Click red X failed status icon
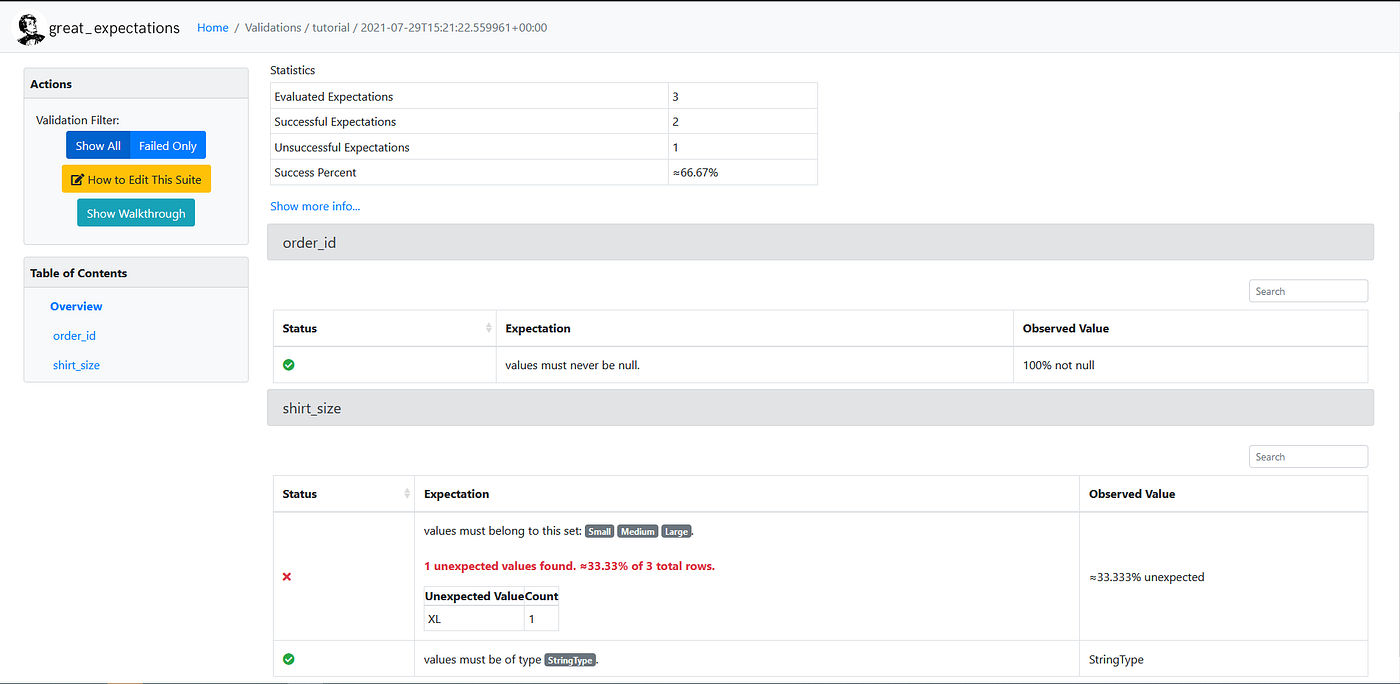Viewport: 1400px width, 684px height. 287,577
